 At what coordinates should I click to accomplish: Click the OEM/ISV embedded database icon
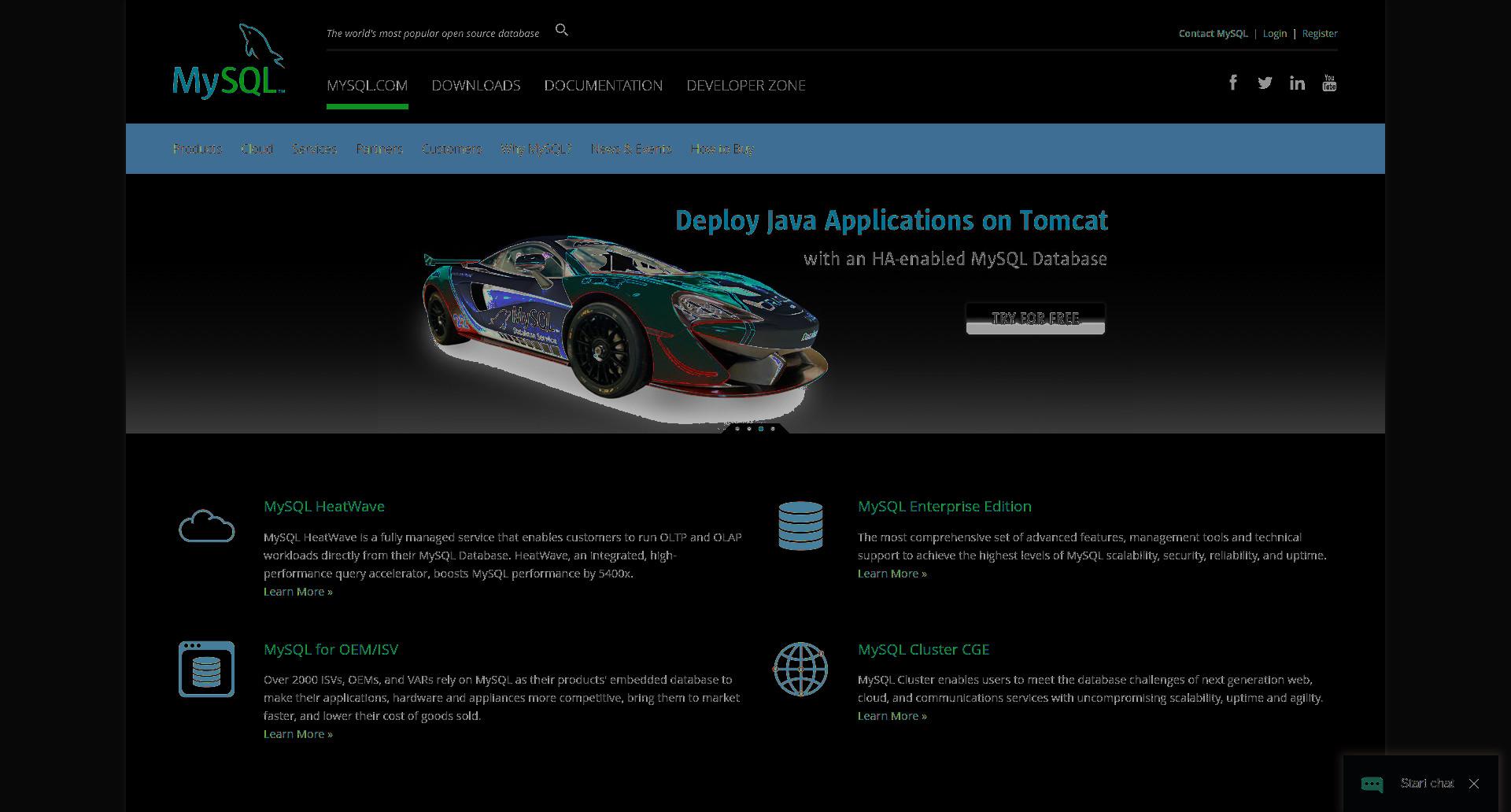tap(206, 669)
